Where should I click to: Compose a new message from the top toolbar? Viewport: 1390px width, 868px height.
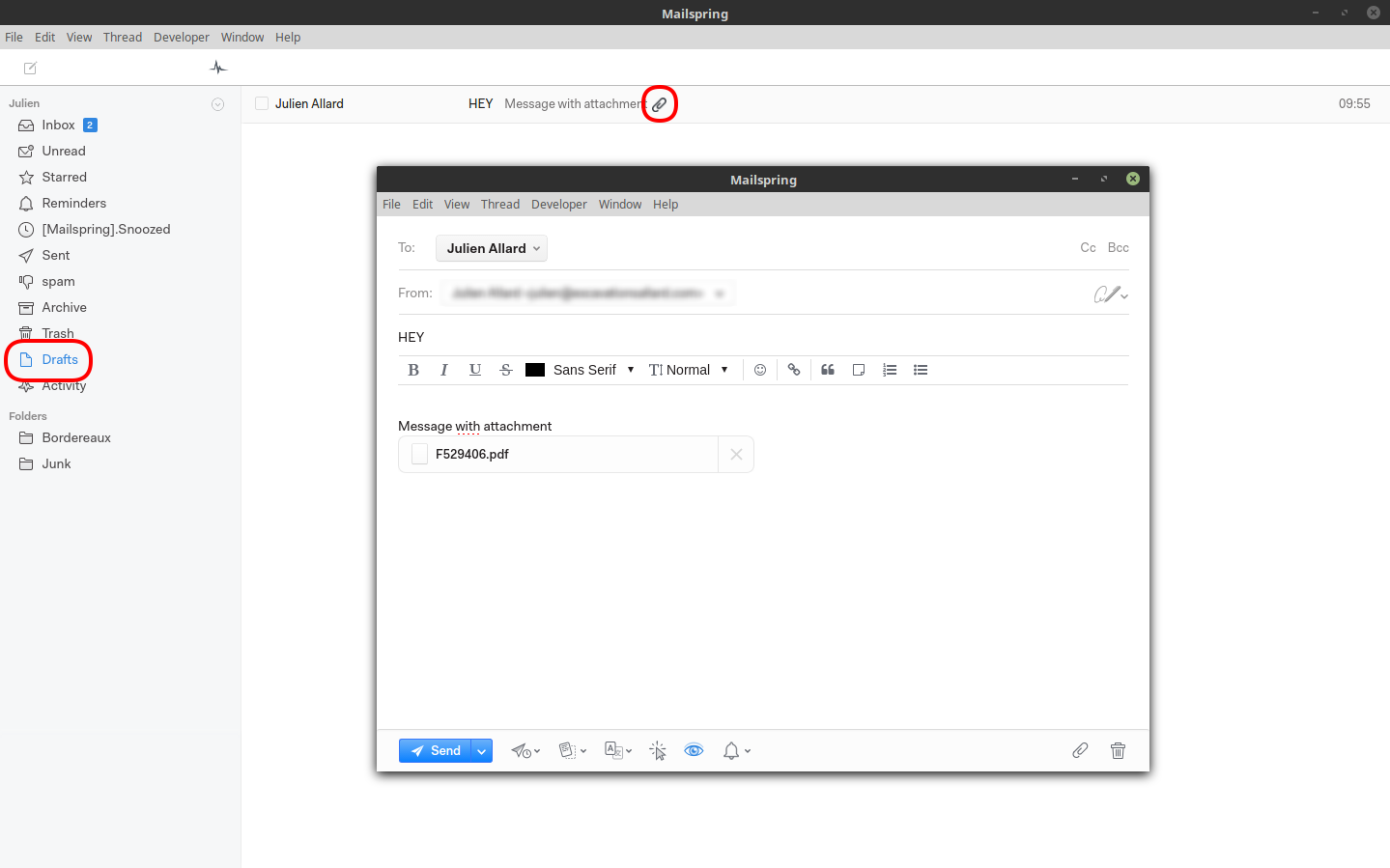29,68
